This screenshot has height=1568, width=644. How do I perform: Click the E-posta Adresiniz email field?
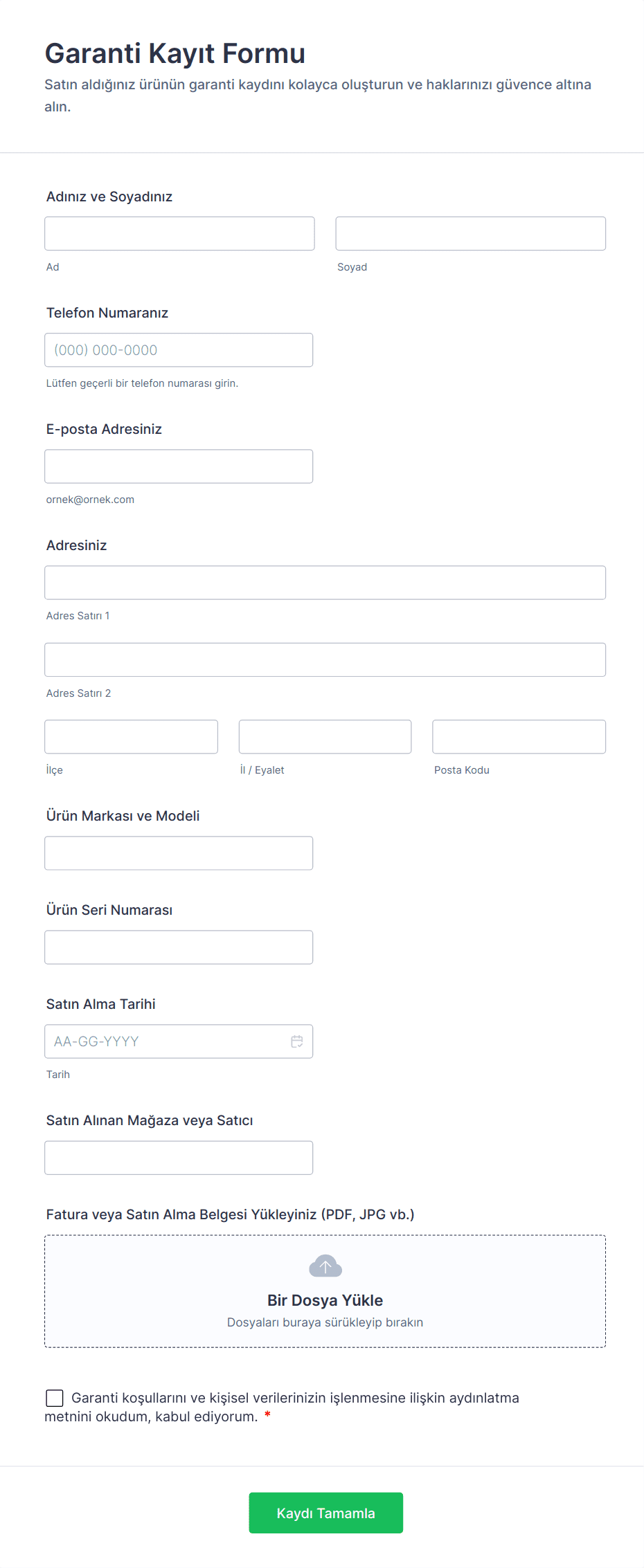pyautogui.click(x=179, y=466)
